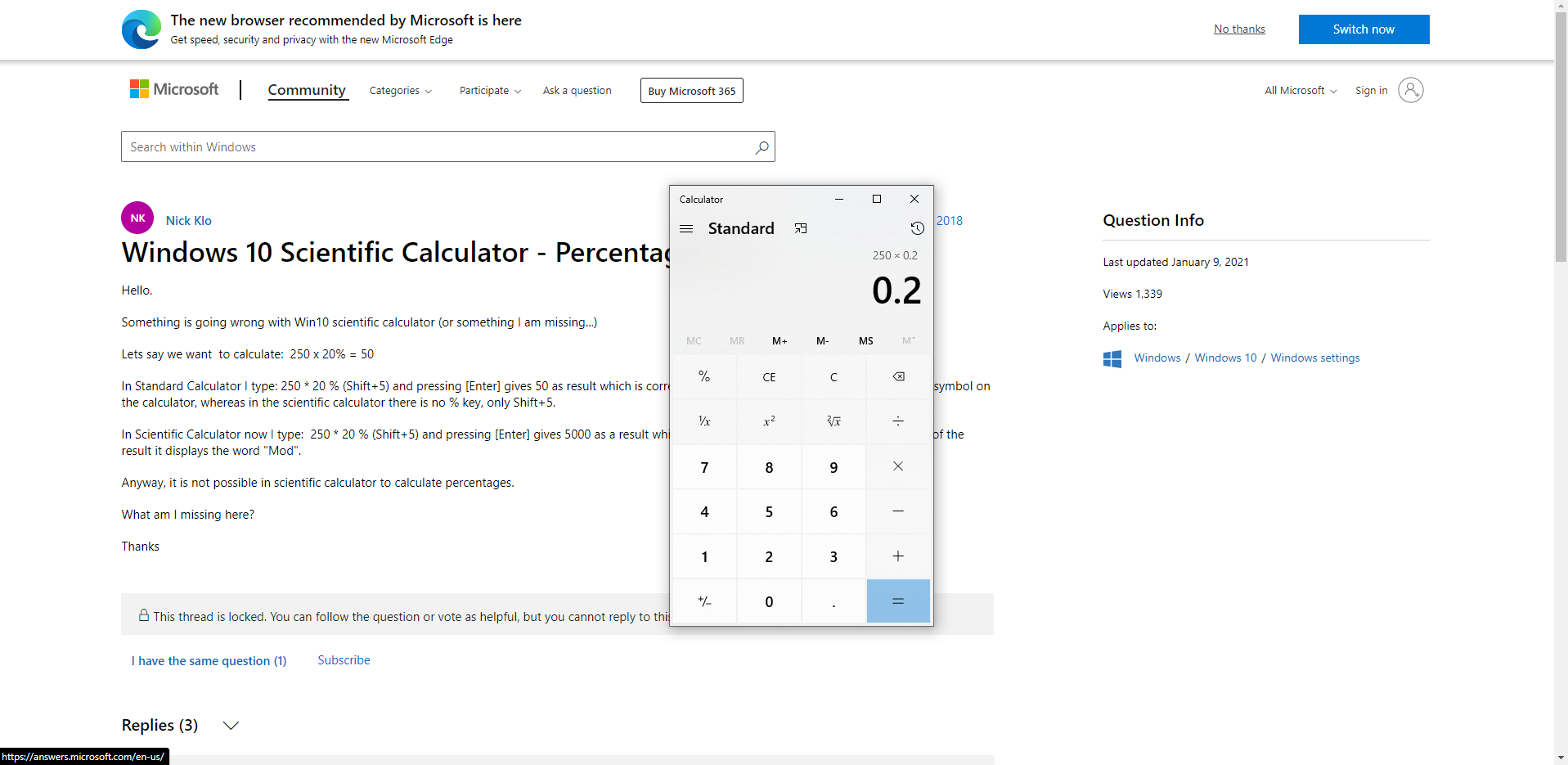Maximize the Calculator window
This screenshot has width=1568, height=765.
877,199
